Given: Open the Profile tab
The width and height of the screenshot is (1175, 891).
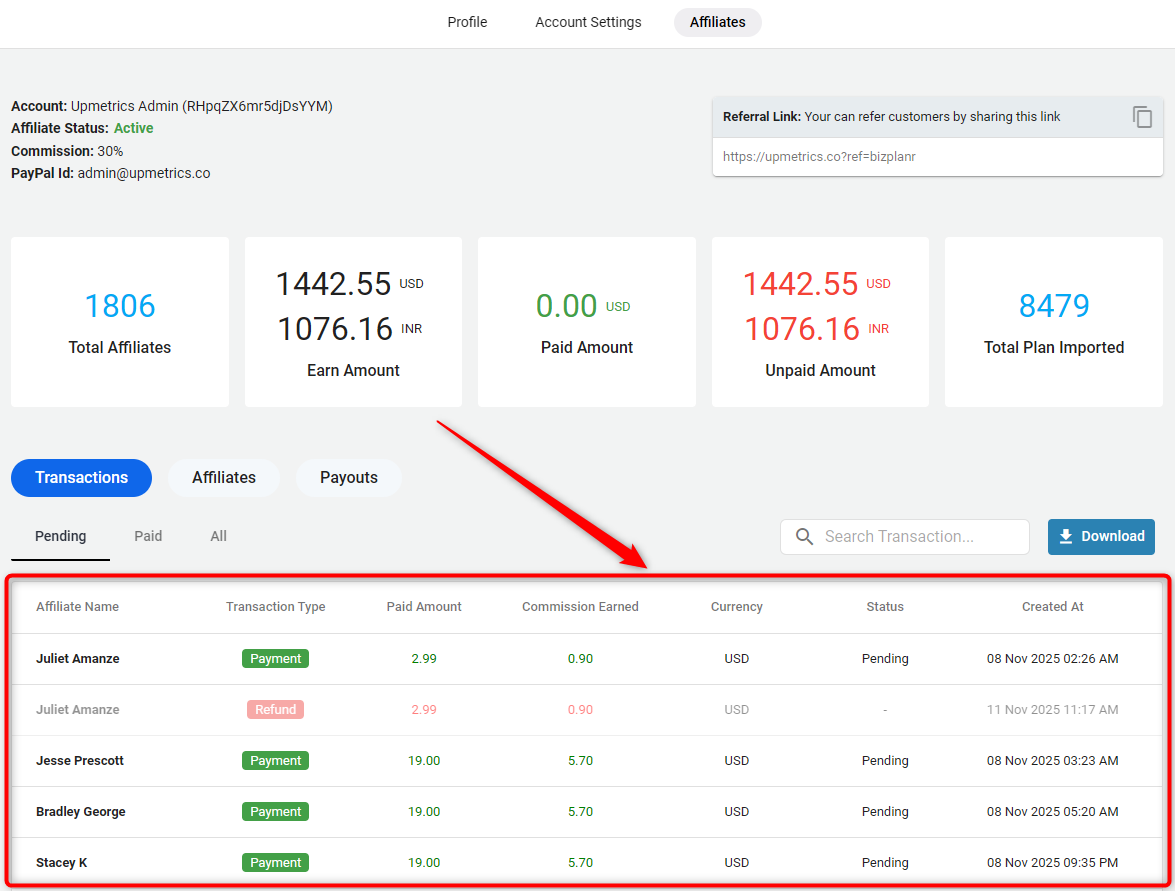Looking at the screenshot, I should (x=467, y=22).
